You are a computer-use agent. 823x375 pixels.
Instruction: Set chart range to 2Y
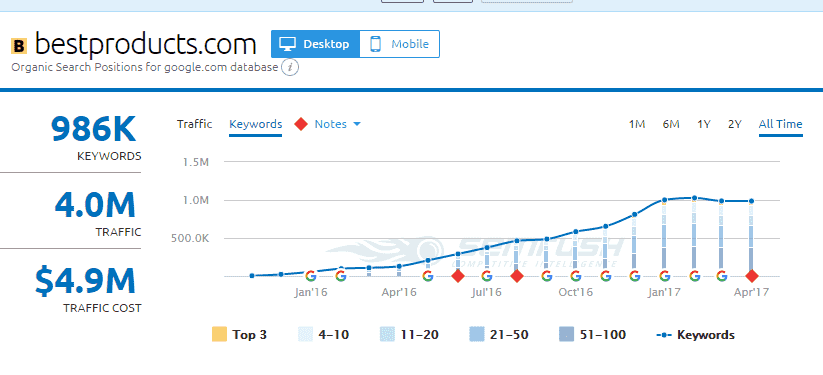[x=735, y=124]
